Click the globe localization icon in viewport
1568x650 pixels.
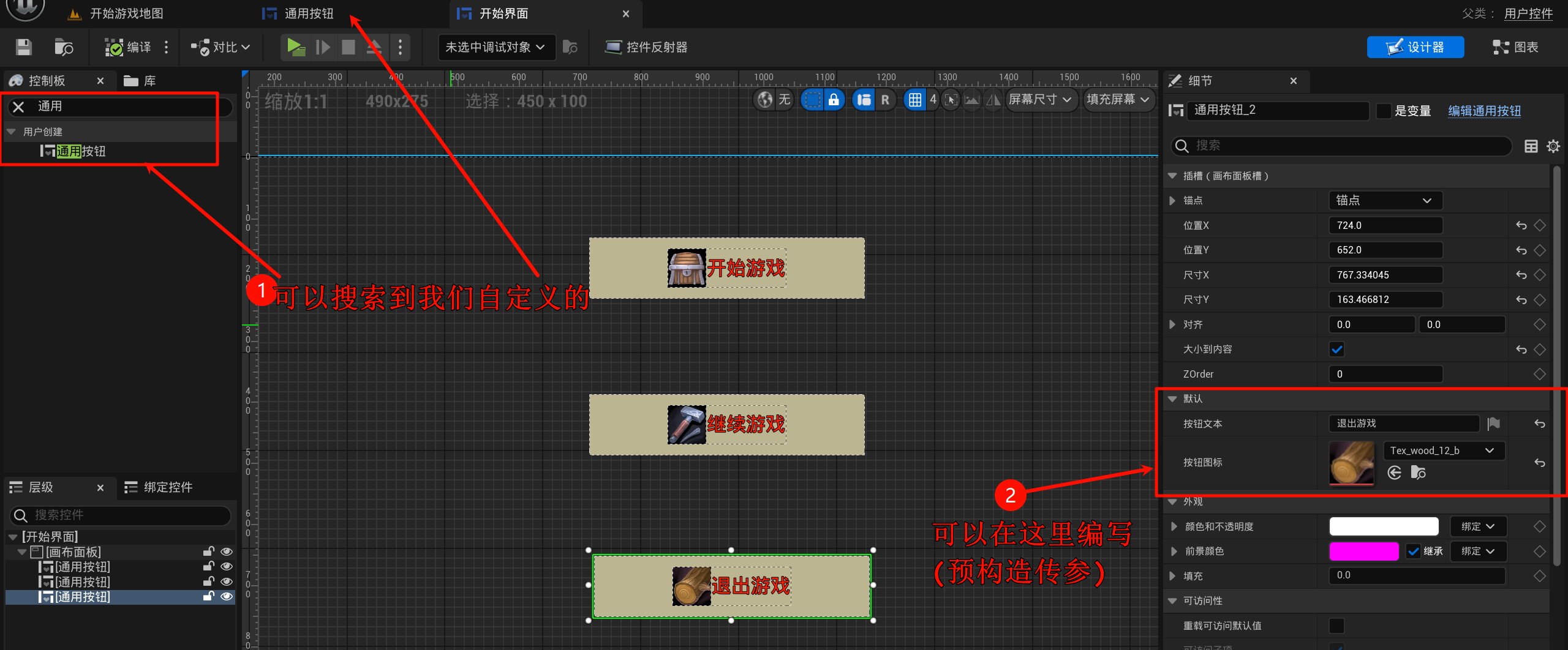765,100
